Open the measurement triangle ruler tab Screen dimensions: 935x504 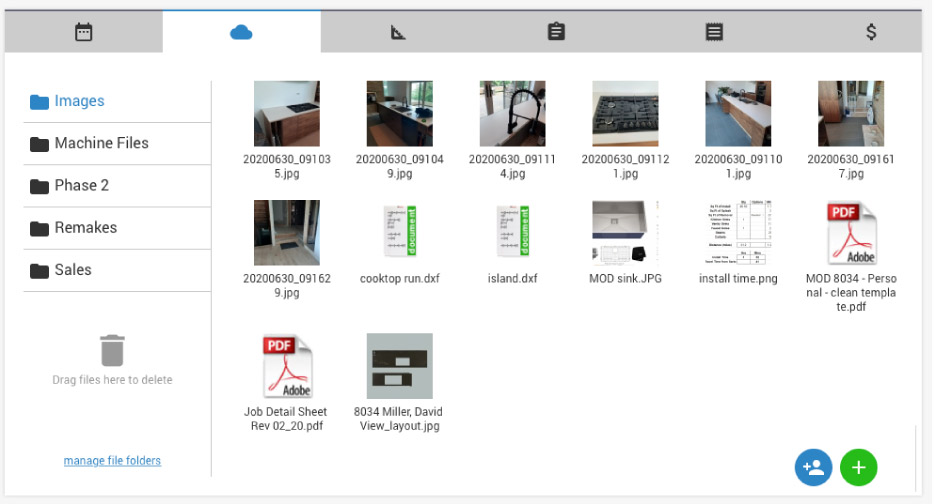click(398, 32)
